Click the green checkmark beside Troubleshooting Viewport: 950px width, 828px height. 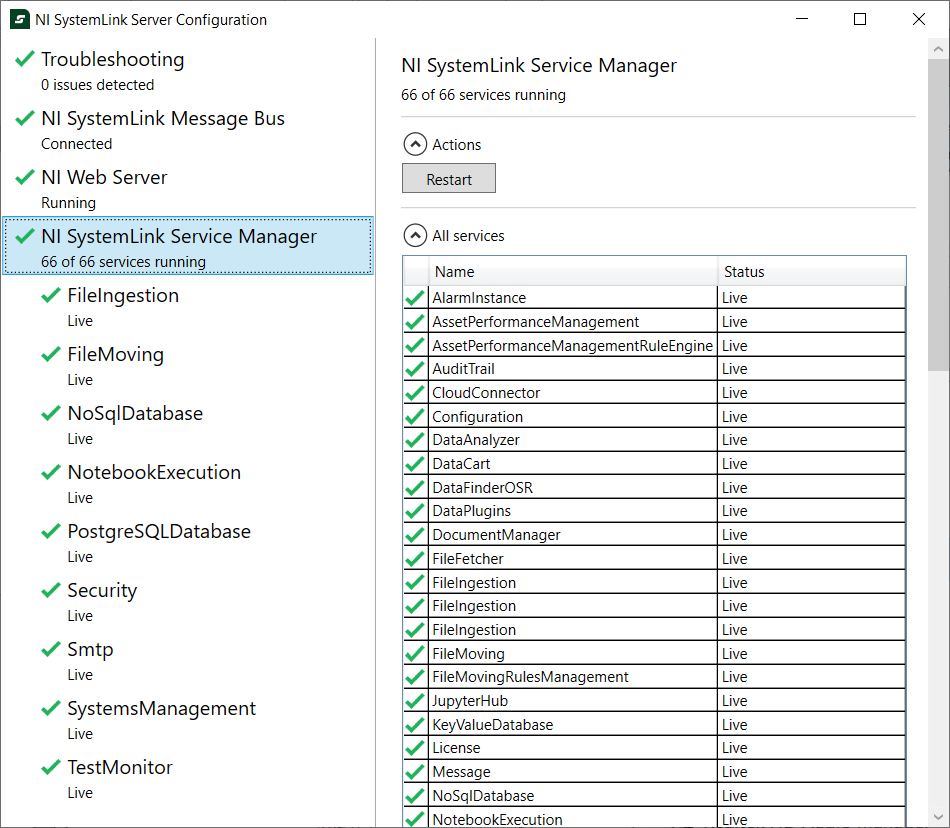[24, 59]
